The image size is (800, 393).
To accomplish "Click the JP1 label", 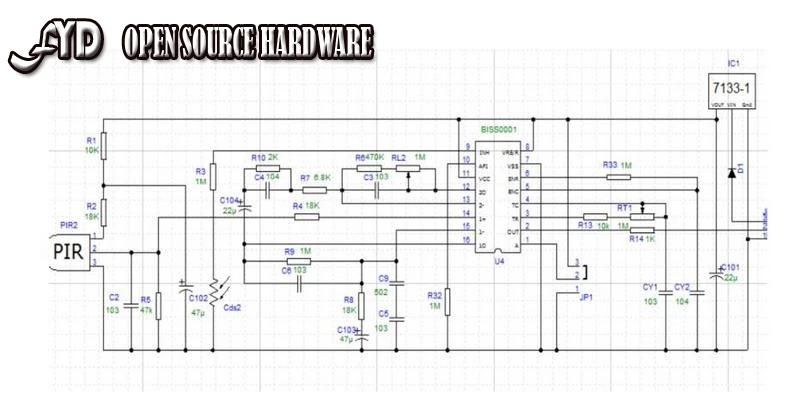I will (x=586, y=298).
